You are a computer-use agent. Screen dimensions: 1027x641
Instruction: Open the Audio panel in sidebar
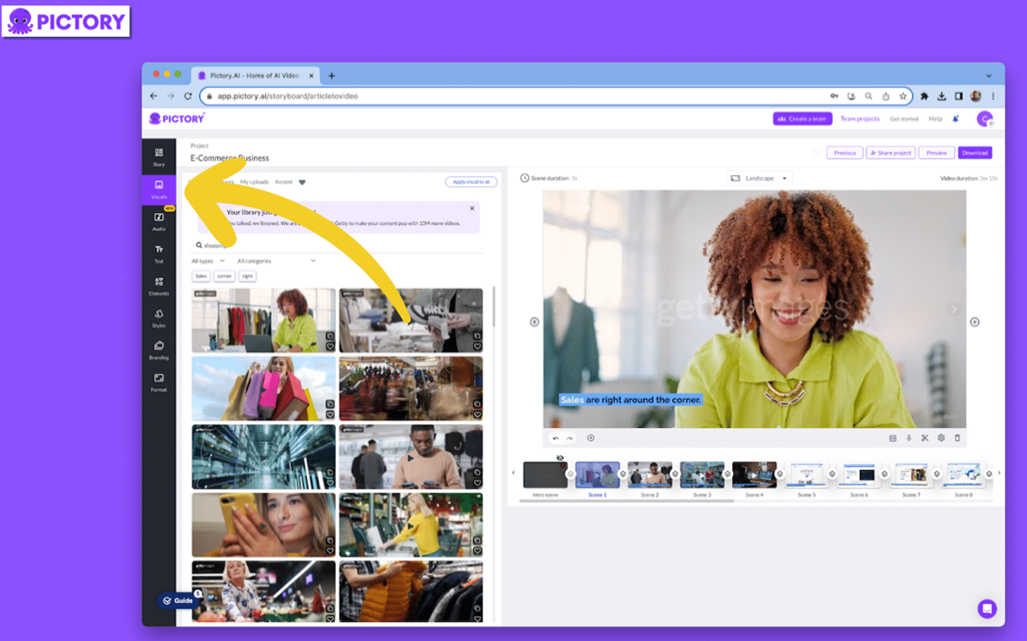[x=159, y=220]
